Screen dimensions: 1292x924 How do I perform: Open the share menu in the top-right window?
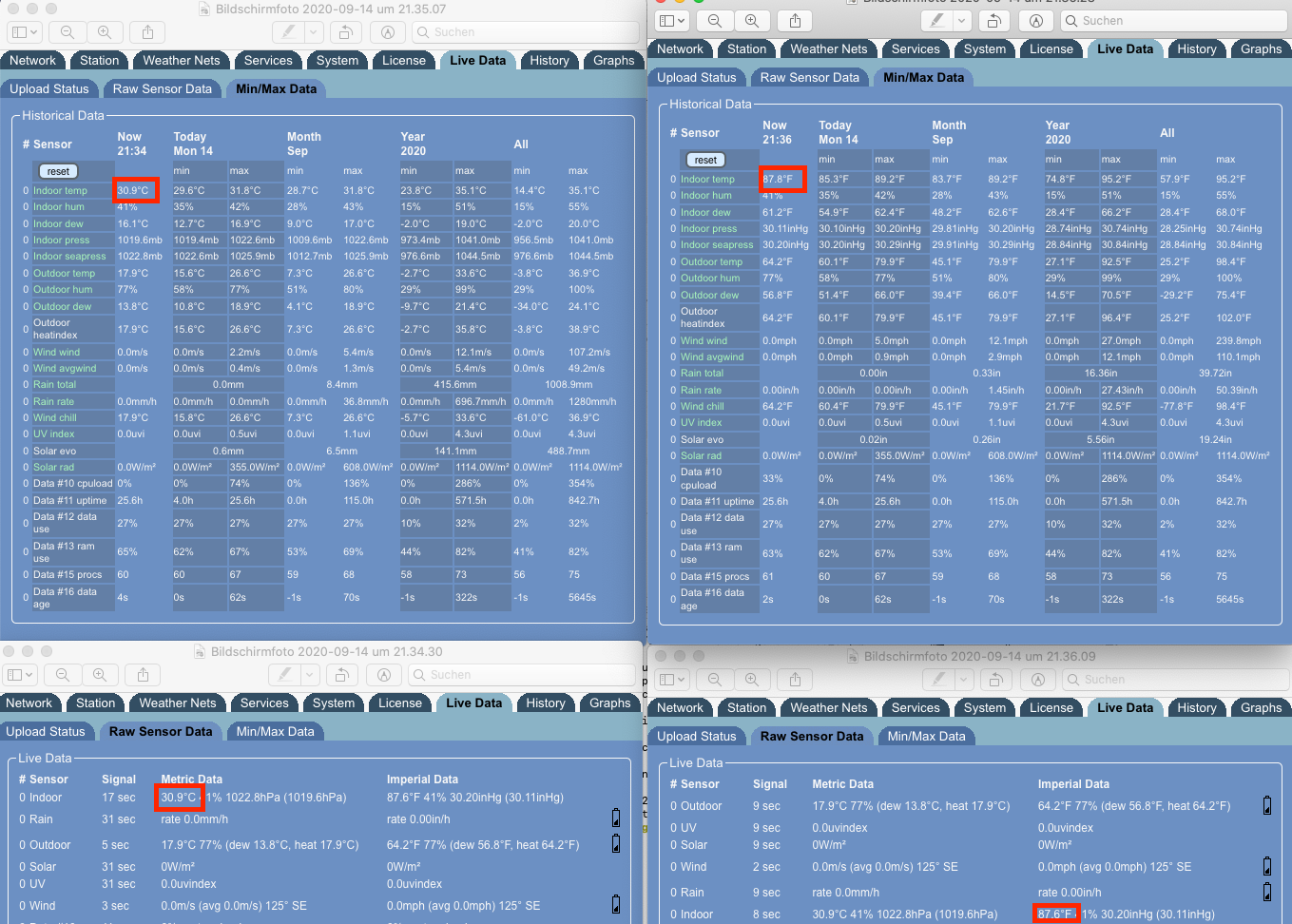795,20
